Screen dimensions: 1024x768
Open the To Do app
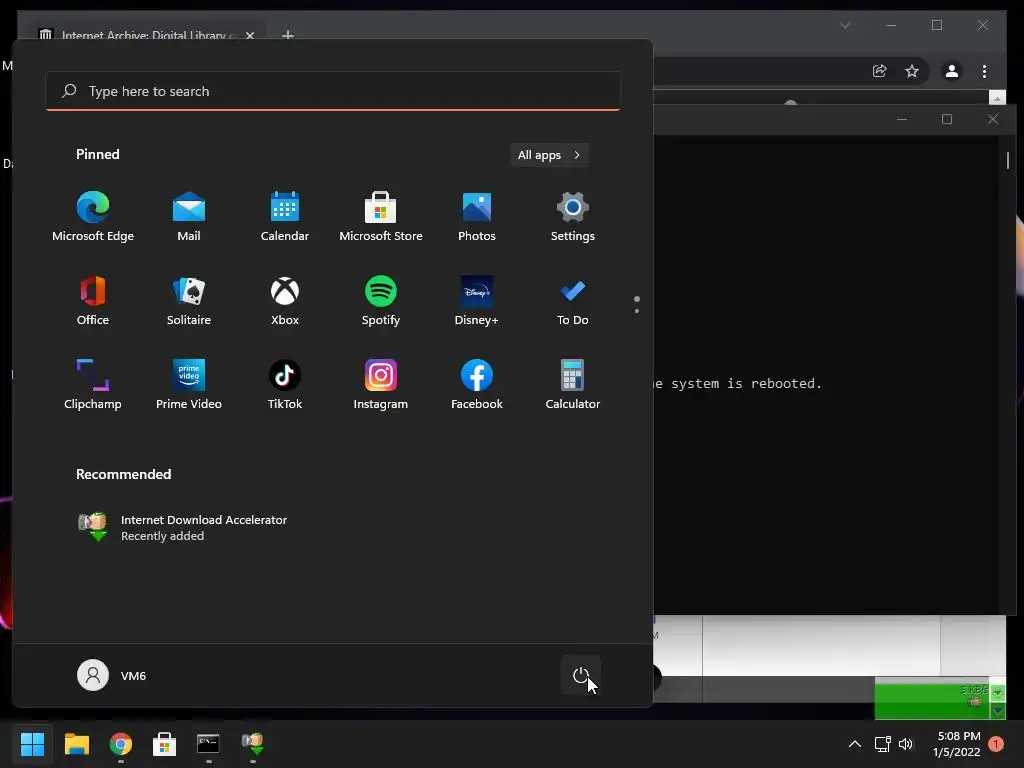coord(573,300)
